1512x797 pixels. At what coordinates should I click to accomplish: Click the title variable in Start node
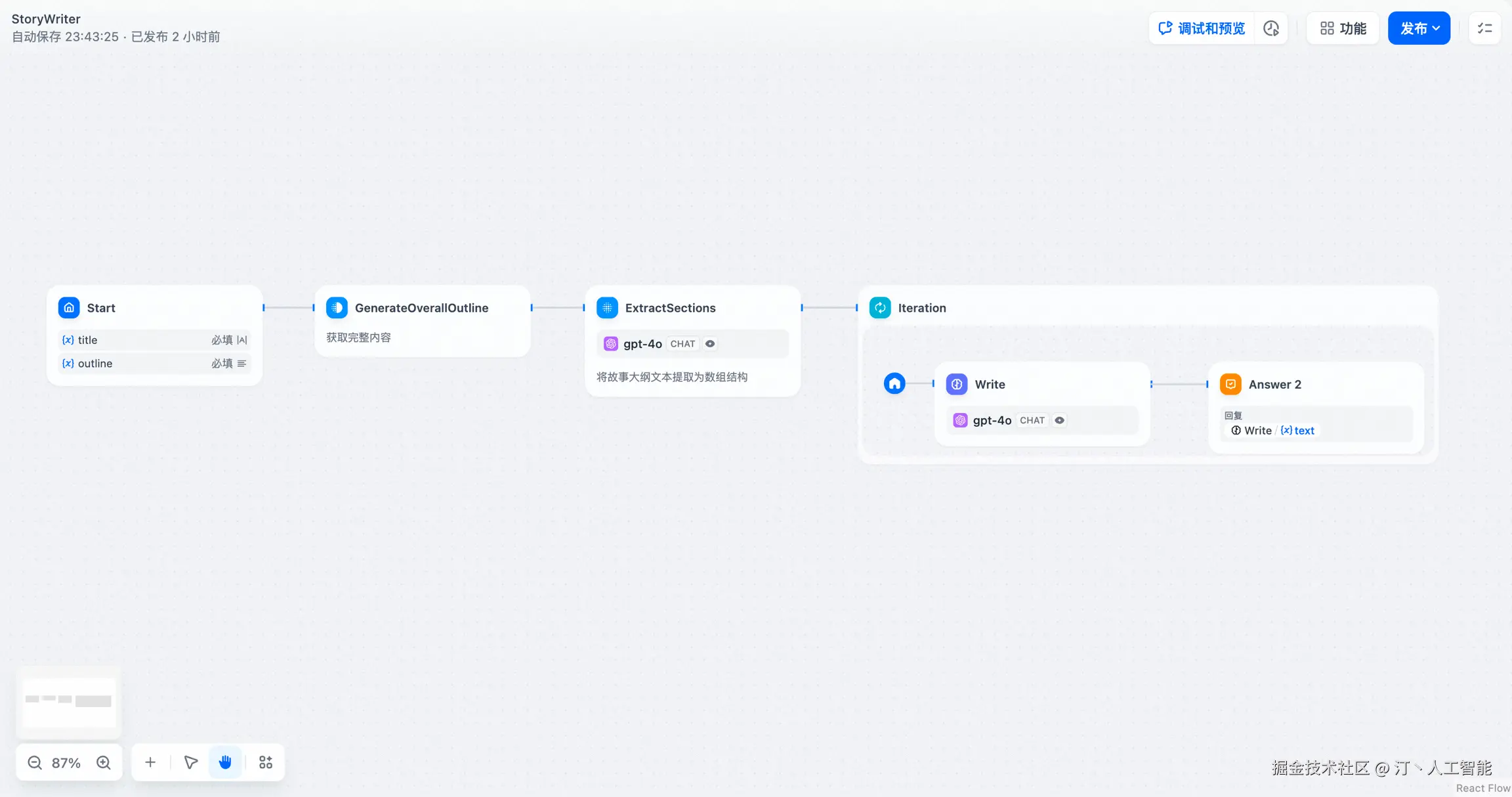[x=88, y=340]
